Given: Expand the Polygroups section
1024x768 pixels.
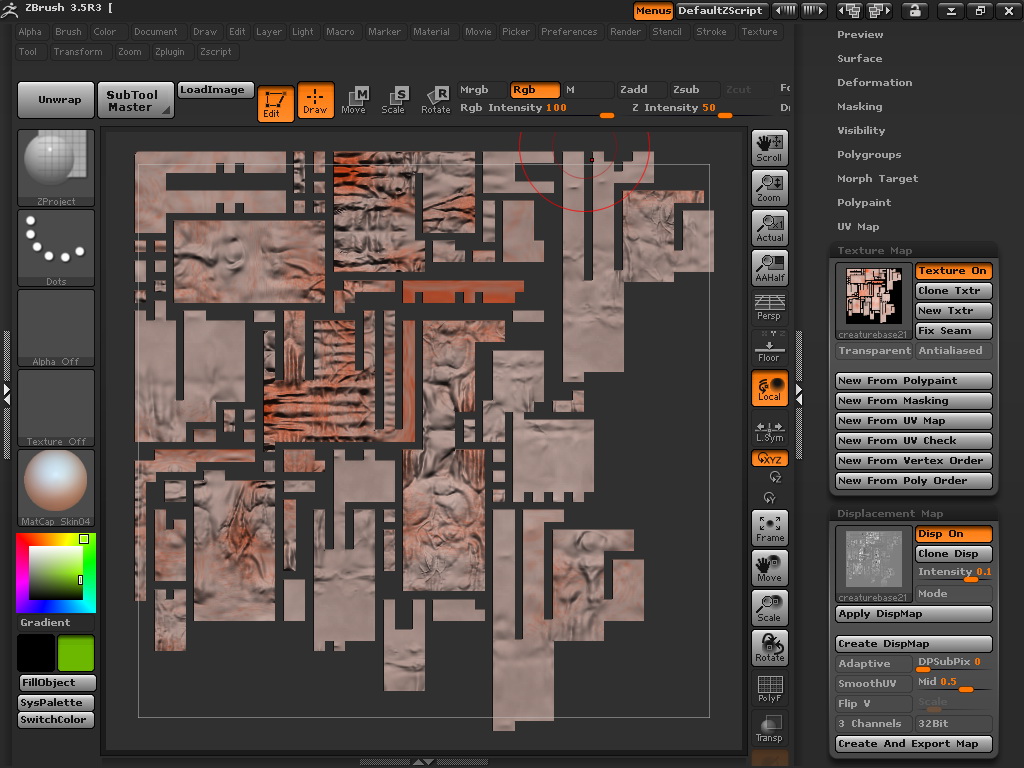Looking at the screenshot, I should point(868,155).
